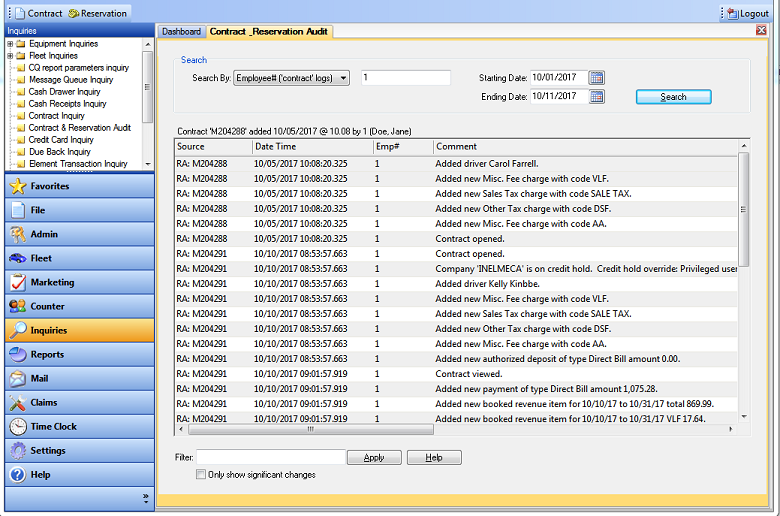The width and height of the screenshot is (780, 516).
Task: Click the Marketing checkmark icon
Action: [18, 282]
